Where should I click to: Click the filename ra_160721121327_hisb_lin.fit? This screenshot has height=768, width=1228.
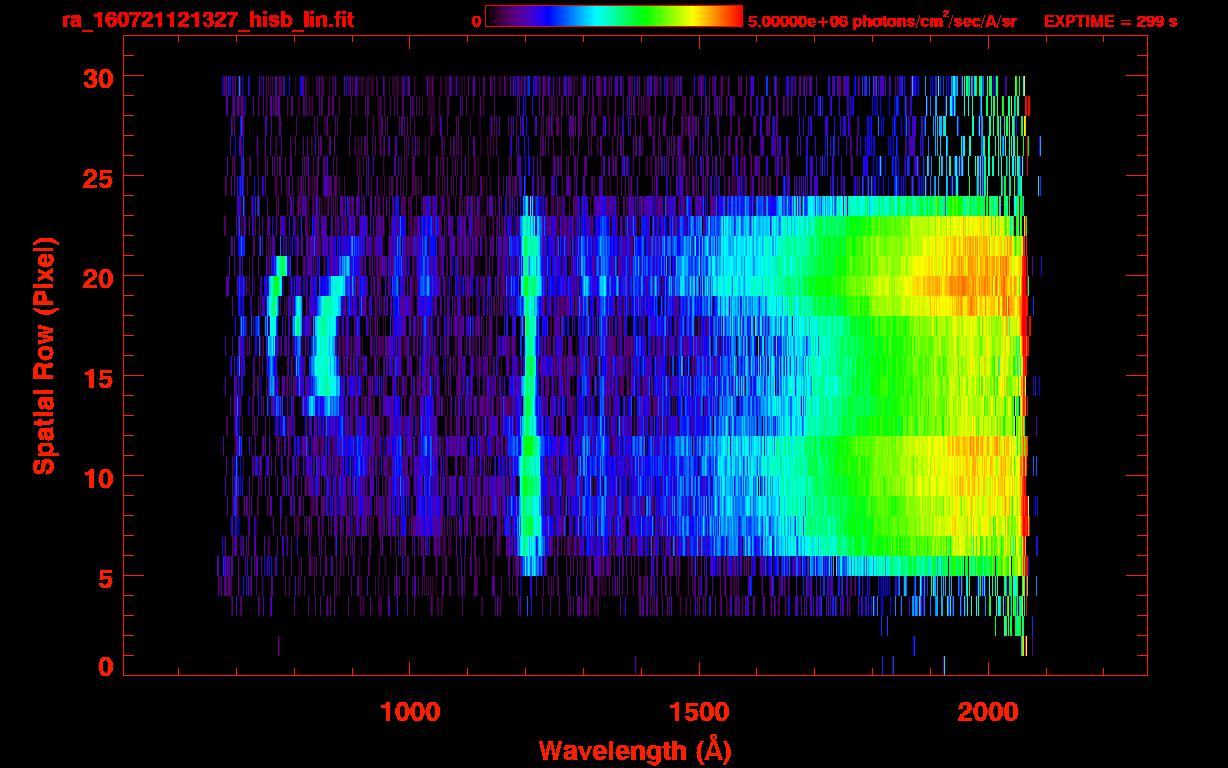tap(207, 20)
